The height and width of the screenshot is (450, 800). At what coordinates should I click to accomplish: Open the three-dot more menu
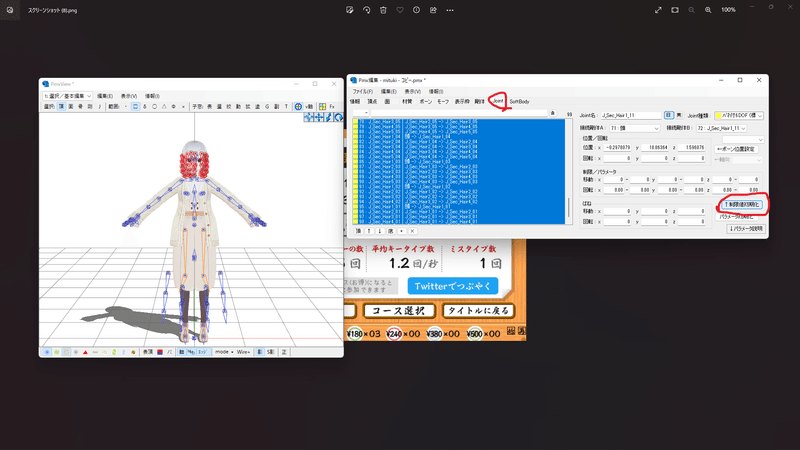coord(449,10)
